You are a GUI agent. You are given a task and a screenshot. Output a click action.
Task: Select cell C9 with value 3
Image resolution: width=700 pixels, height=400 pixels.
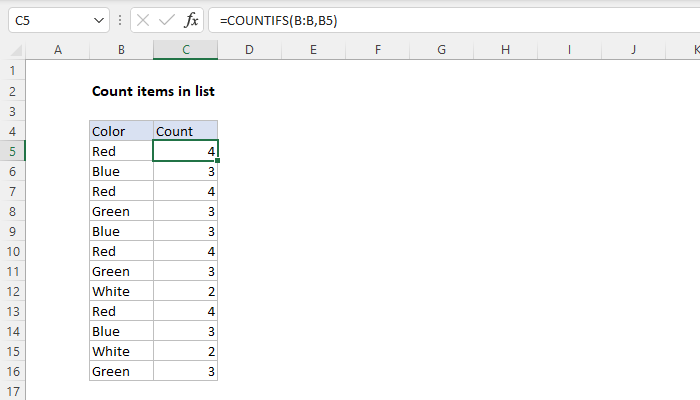point(186,231)
